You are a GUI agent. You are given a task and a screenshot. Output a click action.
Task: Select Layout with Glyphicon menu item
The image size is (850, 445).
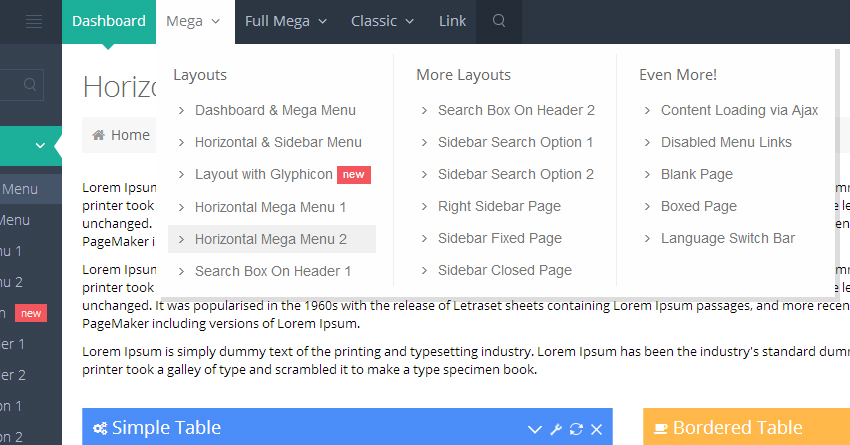click(264, 174)
